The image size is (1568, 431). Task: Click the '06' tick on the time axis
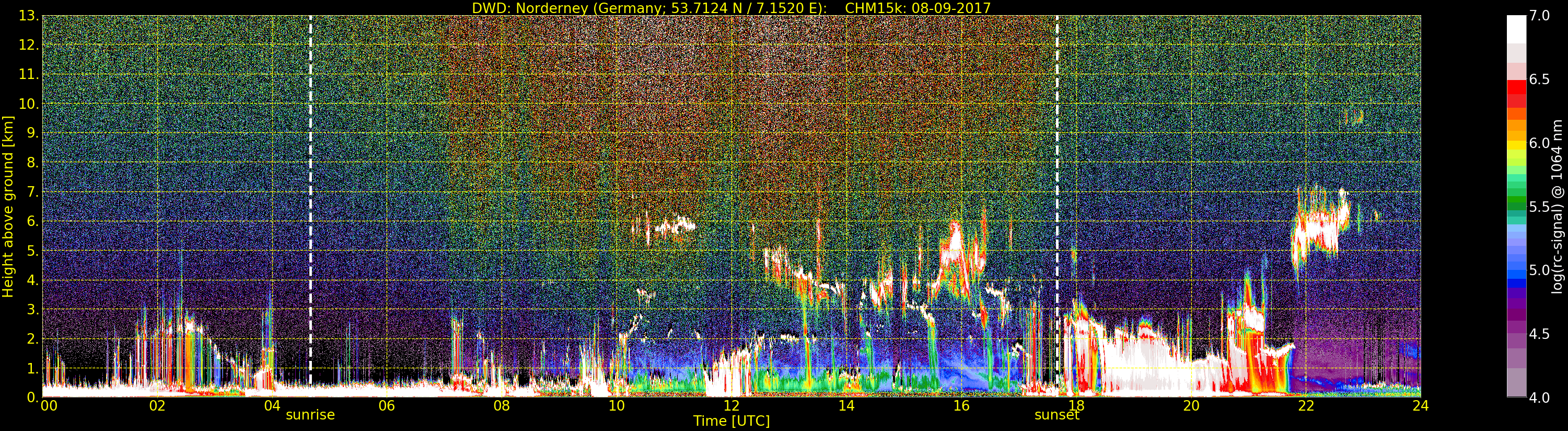[387, 405]
